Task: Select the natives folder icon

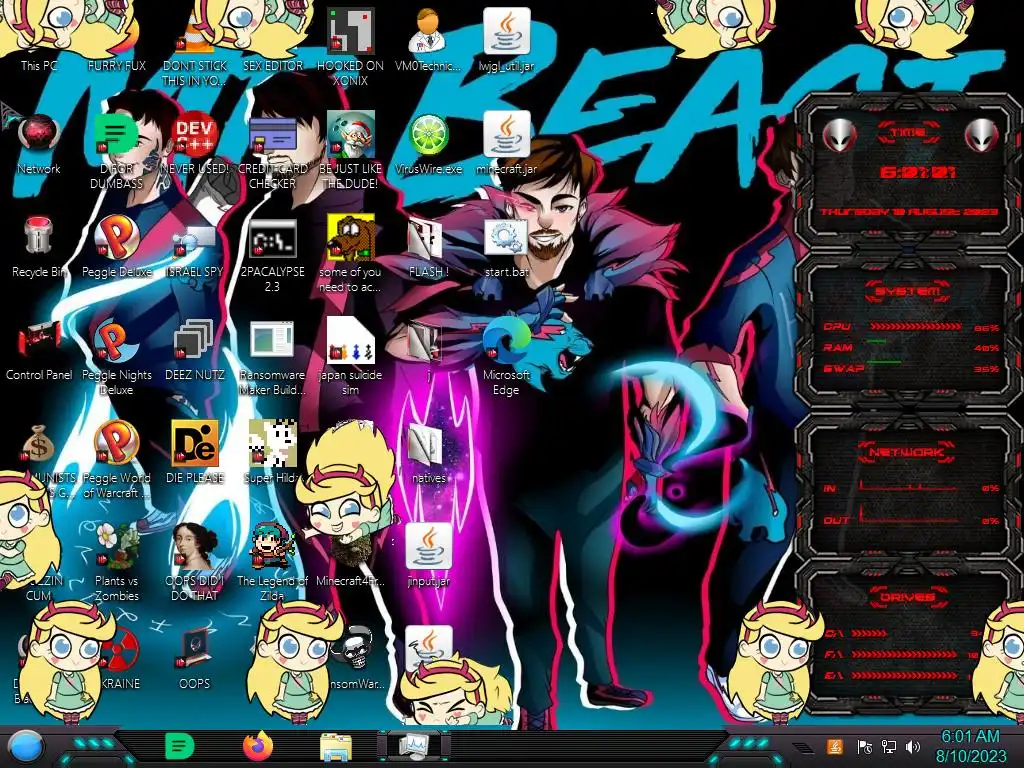Action: coord(428,453)
